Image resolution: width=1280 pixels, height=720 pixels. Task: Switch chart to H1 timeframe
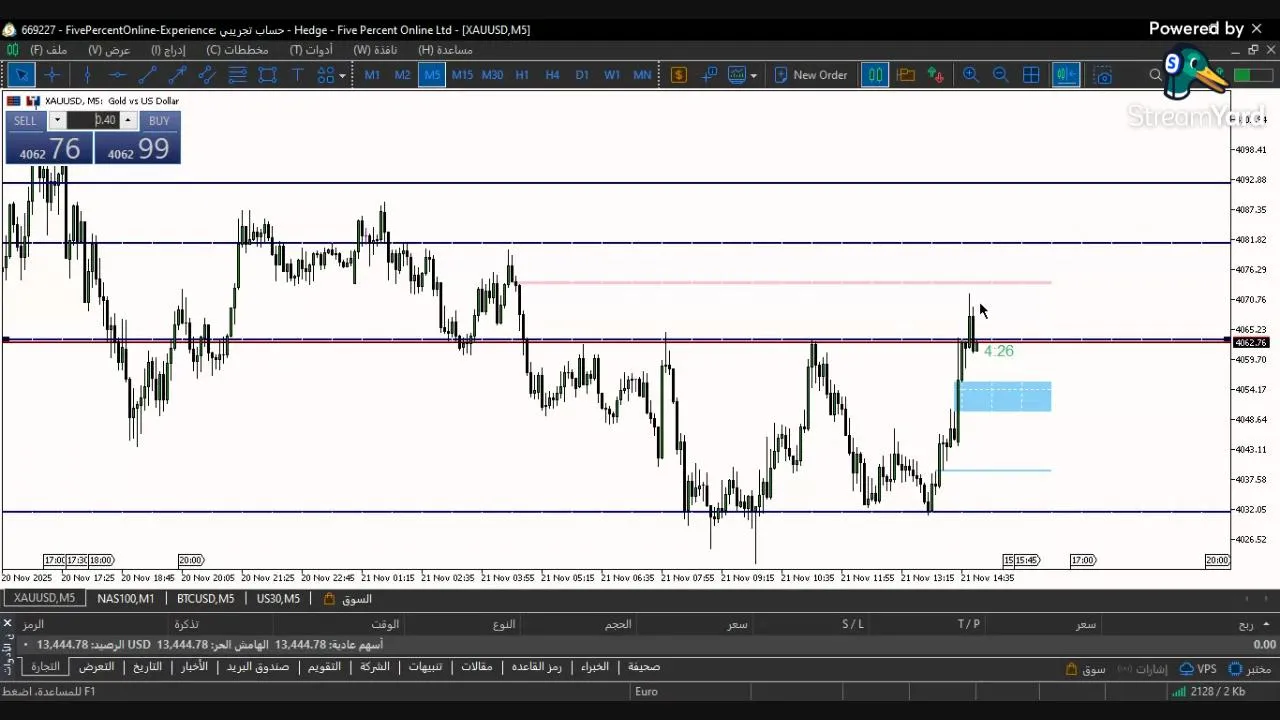click(x=522, y=75)
